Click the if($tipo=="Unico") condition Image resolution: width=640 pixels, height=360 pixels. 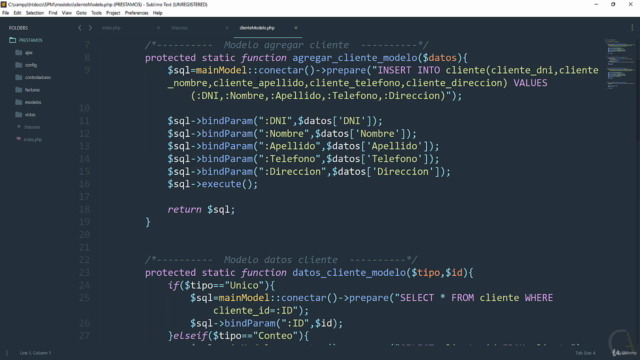click(221, 285)
